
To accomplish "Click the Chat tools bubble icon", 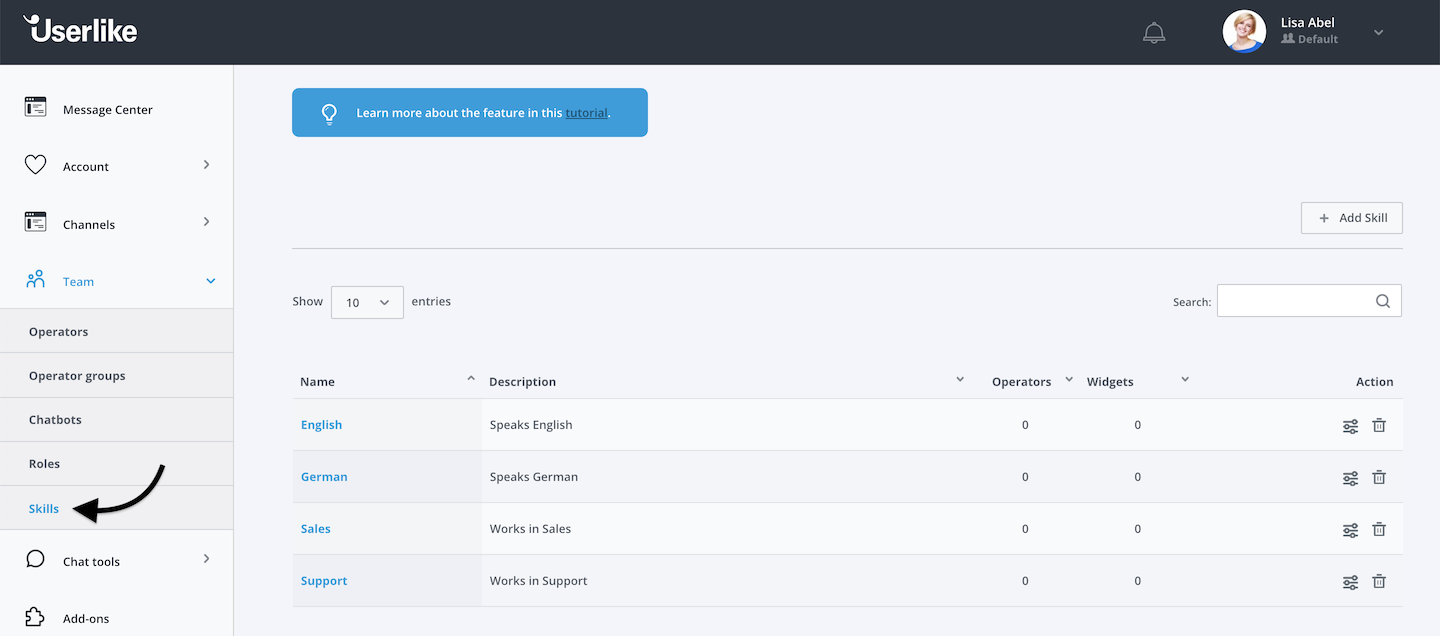I will [x=36, y=559].
